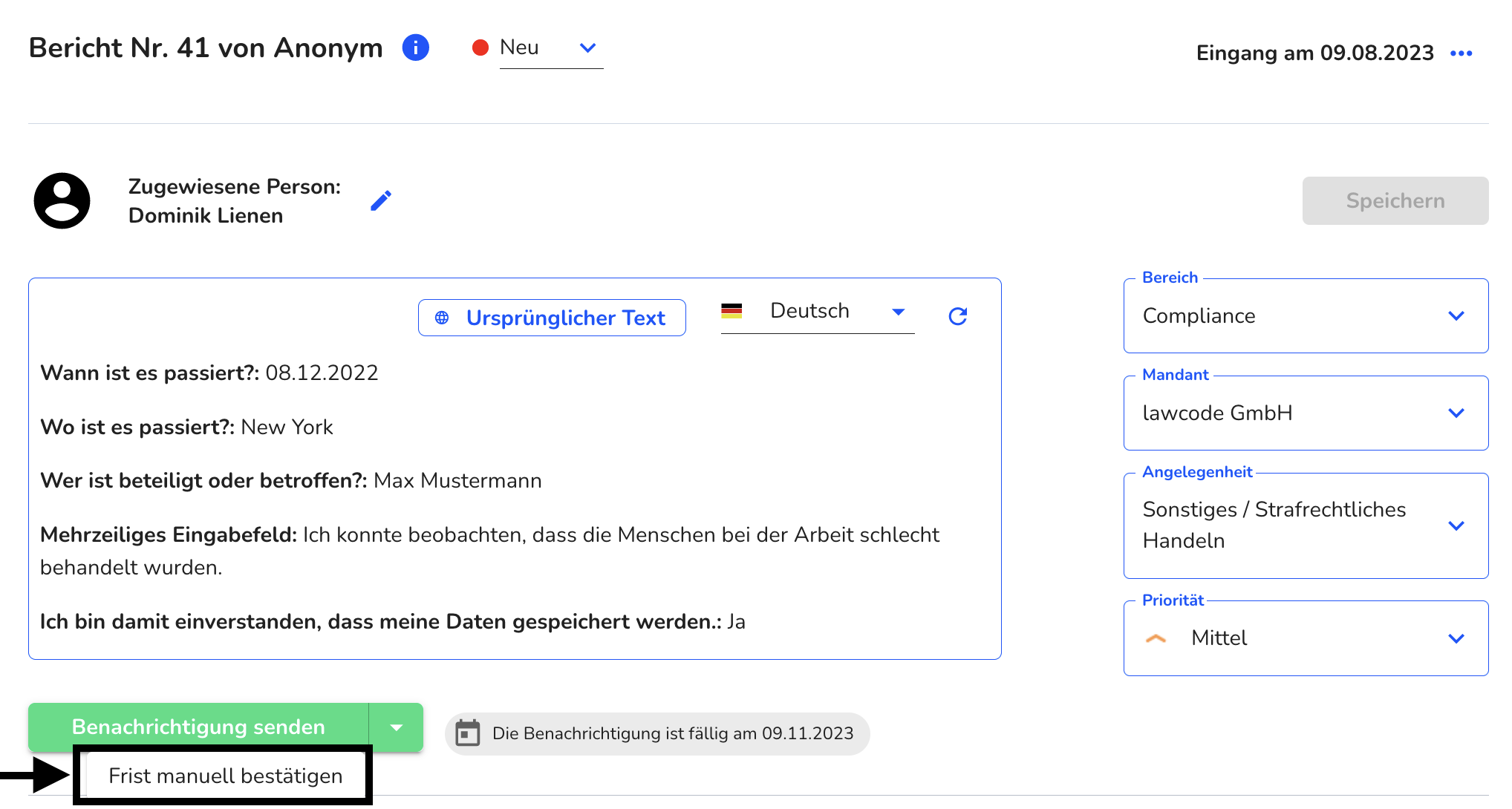Edit assigned person with pencil icon
Viewport: 1512px width, 809px height.
coord(381,200)
